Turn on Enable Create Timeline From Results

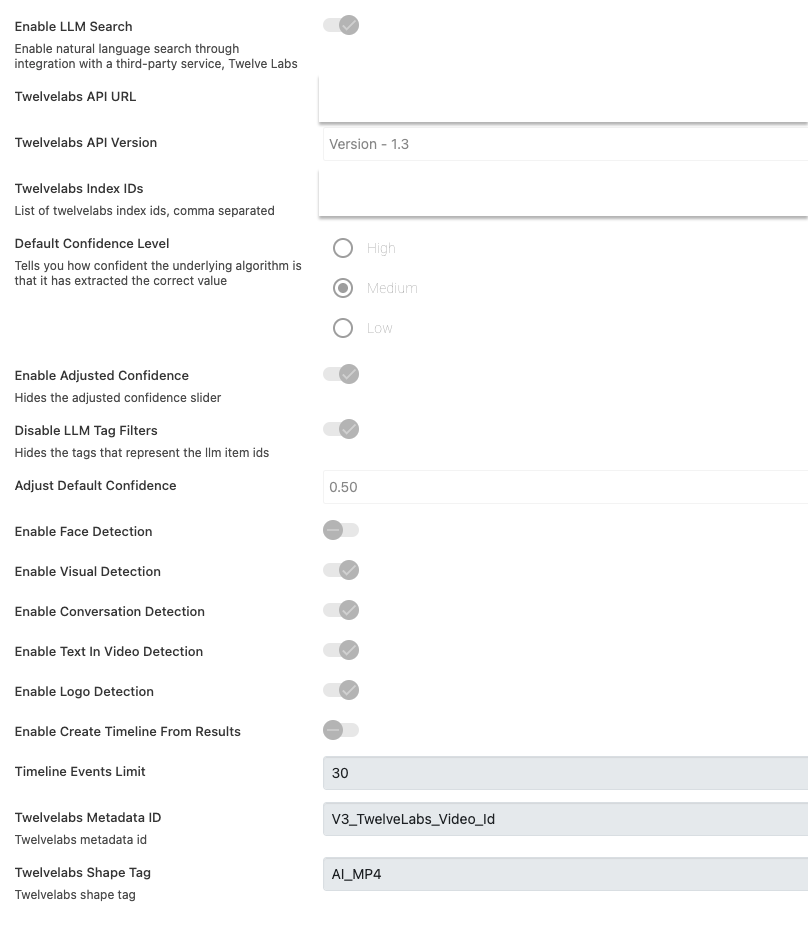(341, 730)
